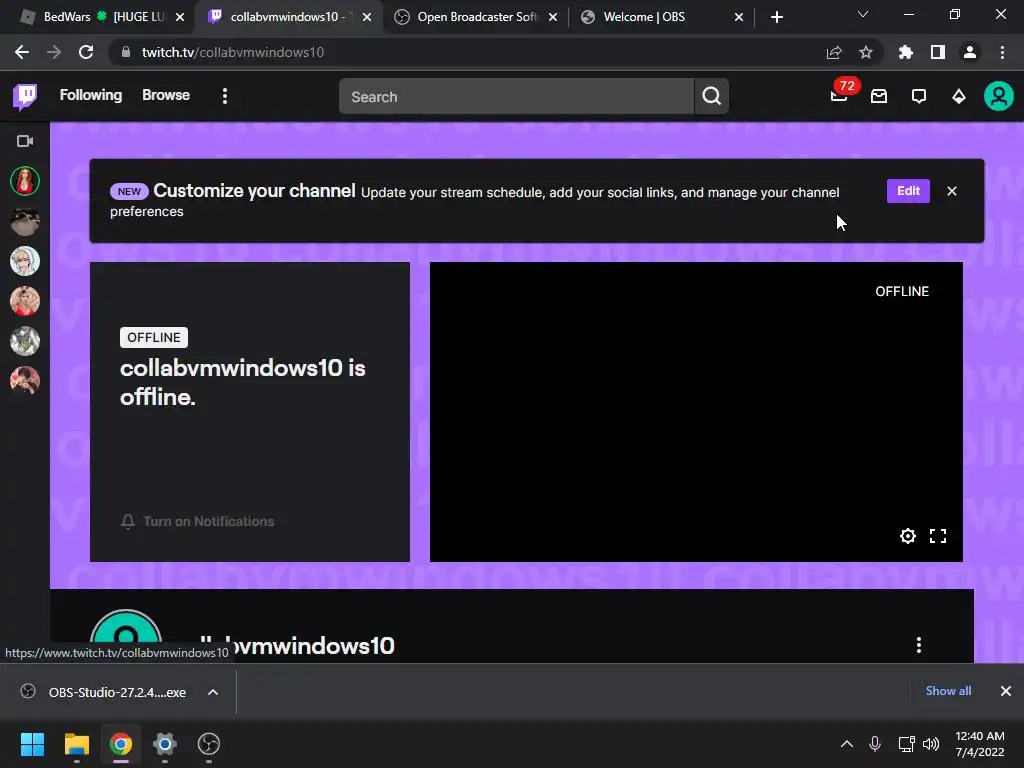Open the user avatar menu
This screenshot has width=1024, height=768.
pos(999,97)
